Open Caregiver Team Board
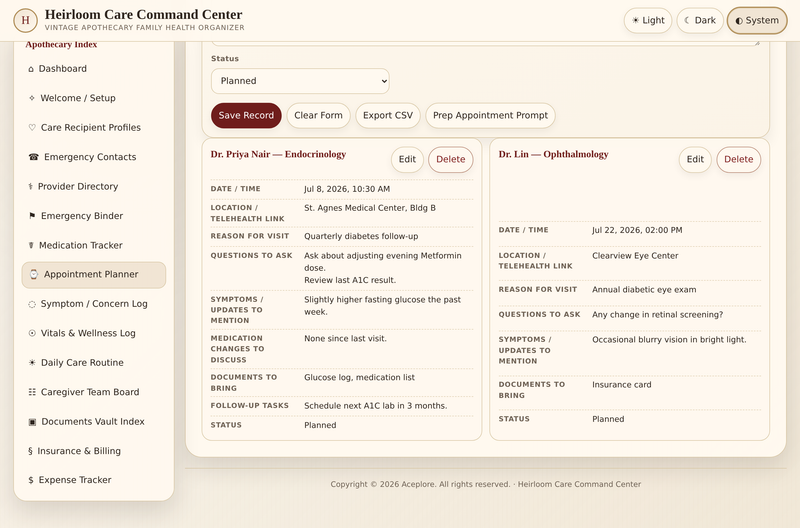 click(94, 392)
